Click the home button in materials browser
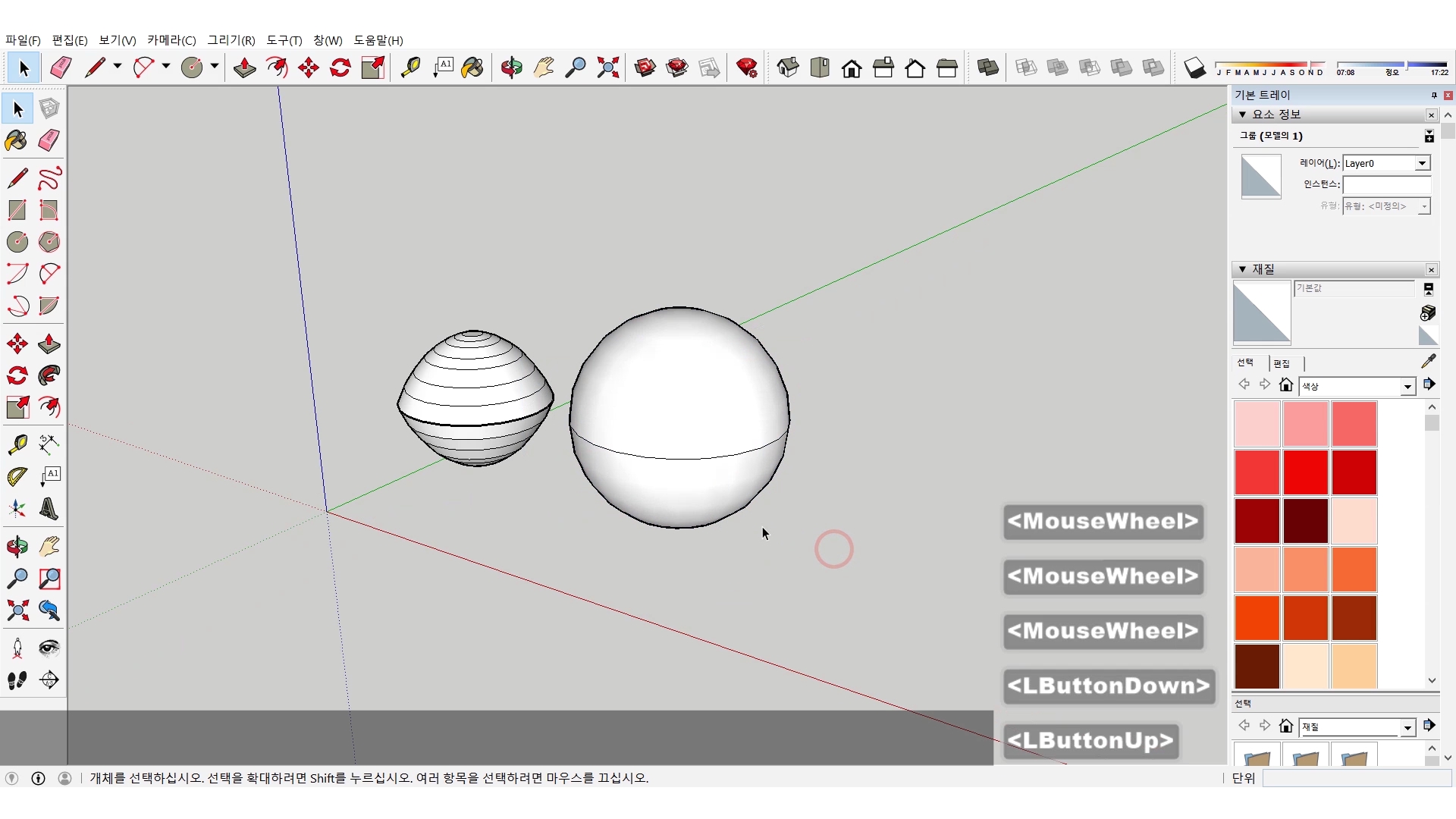 [x=1285, y=385]
